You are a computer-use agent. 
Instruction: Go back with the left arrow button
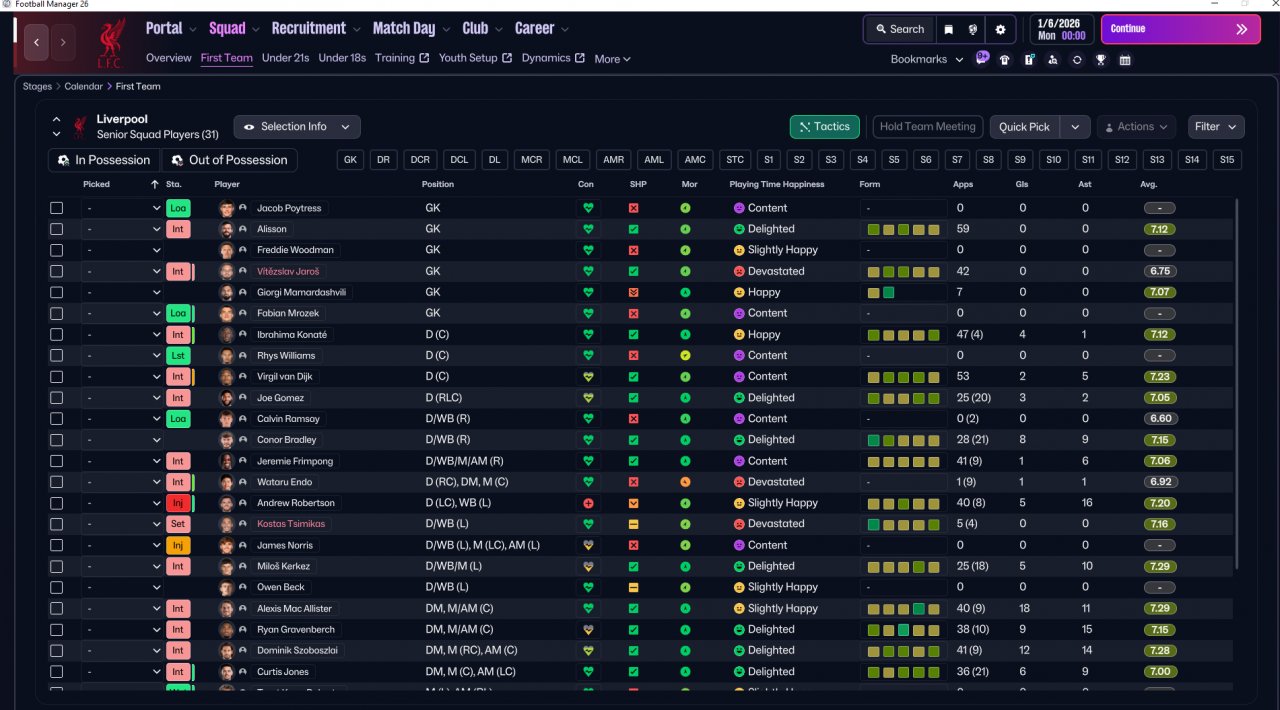(x=38, y=43)
